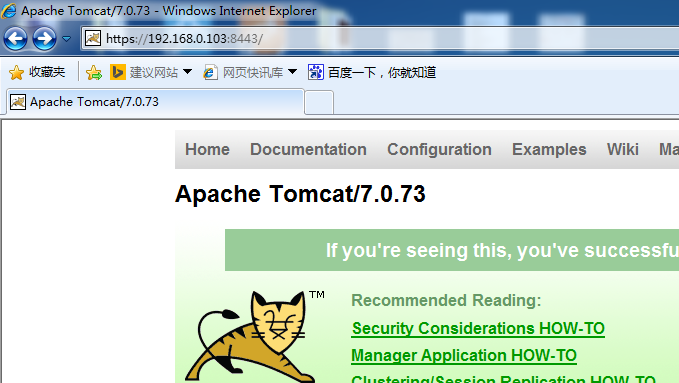Open the 百度一下，你就知道 favorite link
679x383 pixels.
(x=372, y=72)
